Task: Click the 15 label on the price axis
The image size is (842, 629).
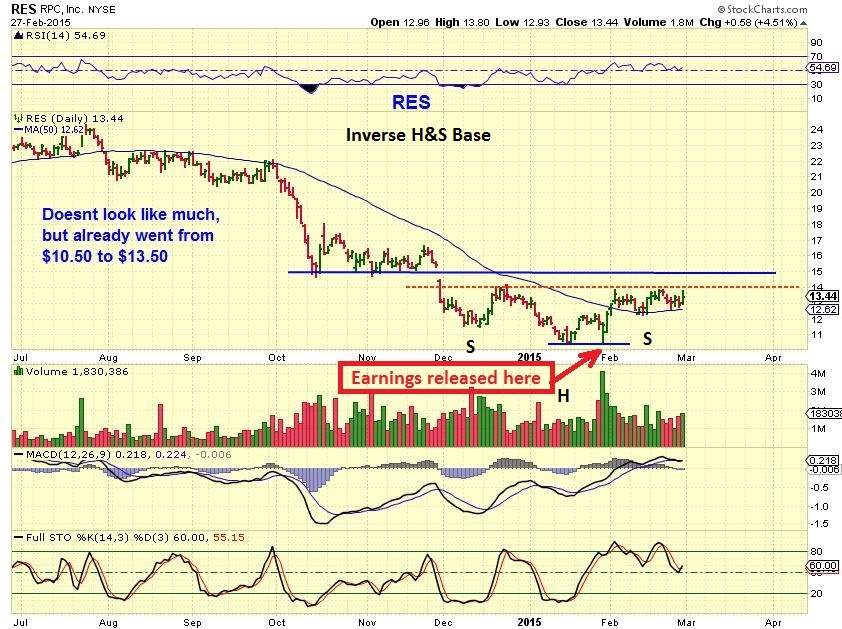Action: (816, 272)
